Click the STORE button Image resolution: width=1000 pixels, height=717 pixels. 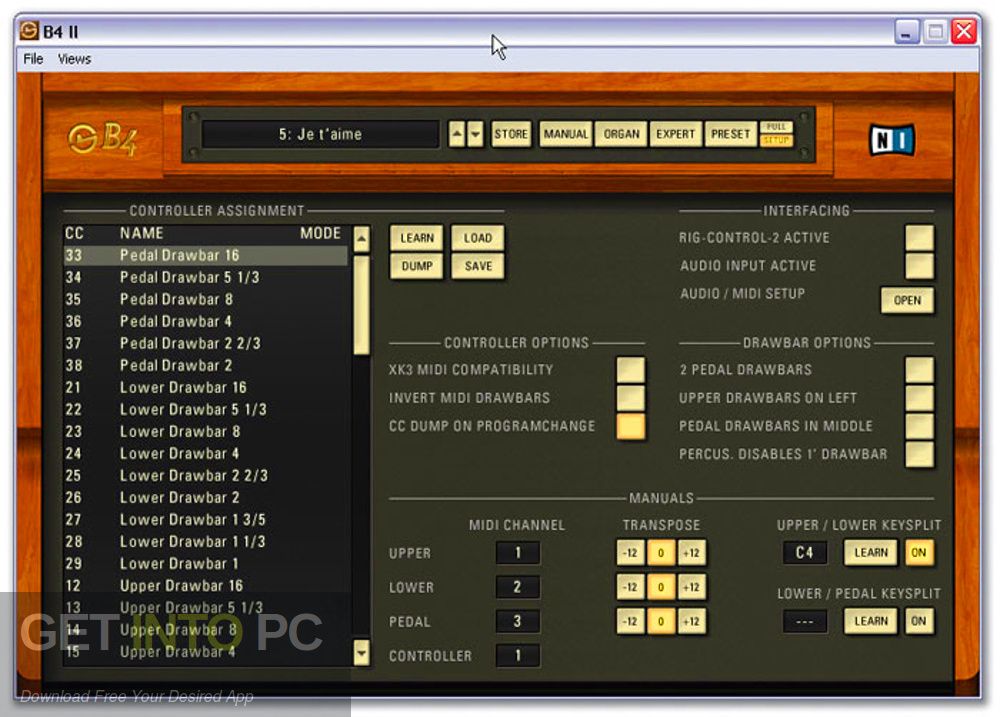coord(511,134)
